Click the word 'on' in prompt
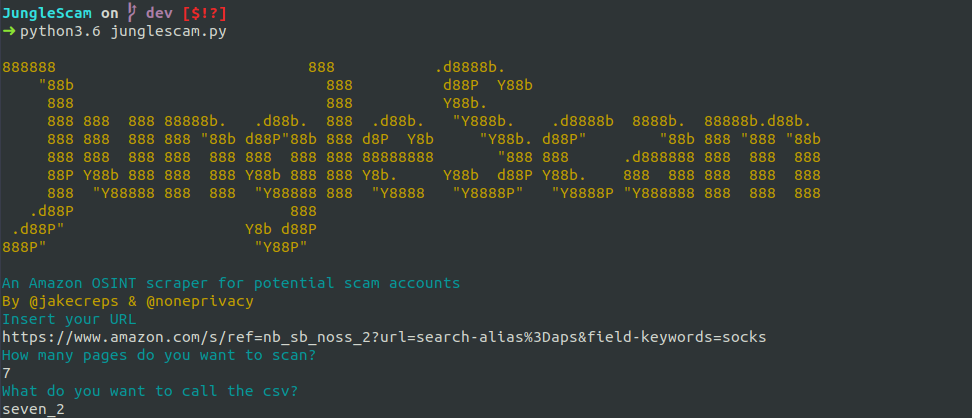972x418 pixels. point(110,14)
